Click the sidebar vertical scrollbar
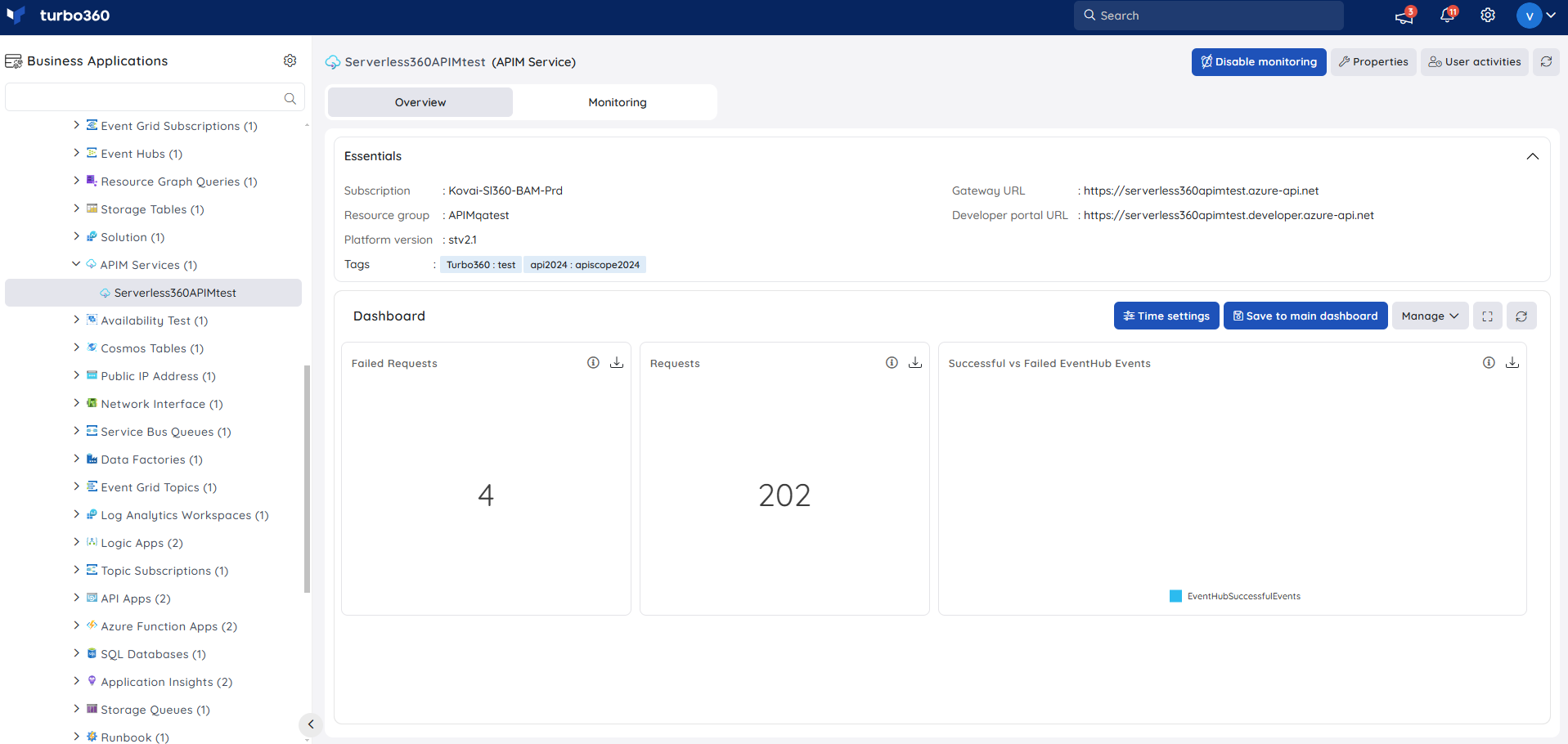The image size is (1568, 744). (307, 478)
